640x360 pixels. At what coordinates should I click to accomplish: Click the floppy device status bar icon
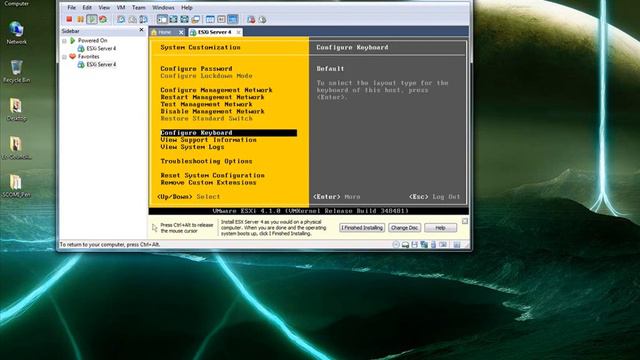(x=415, y=244)
